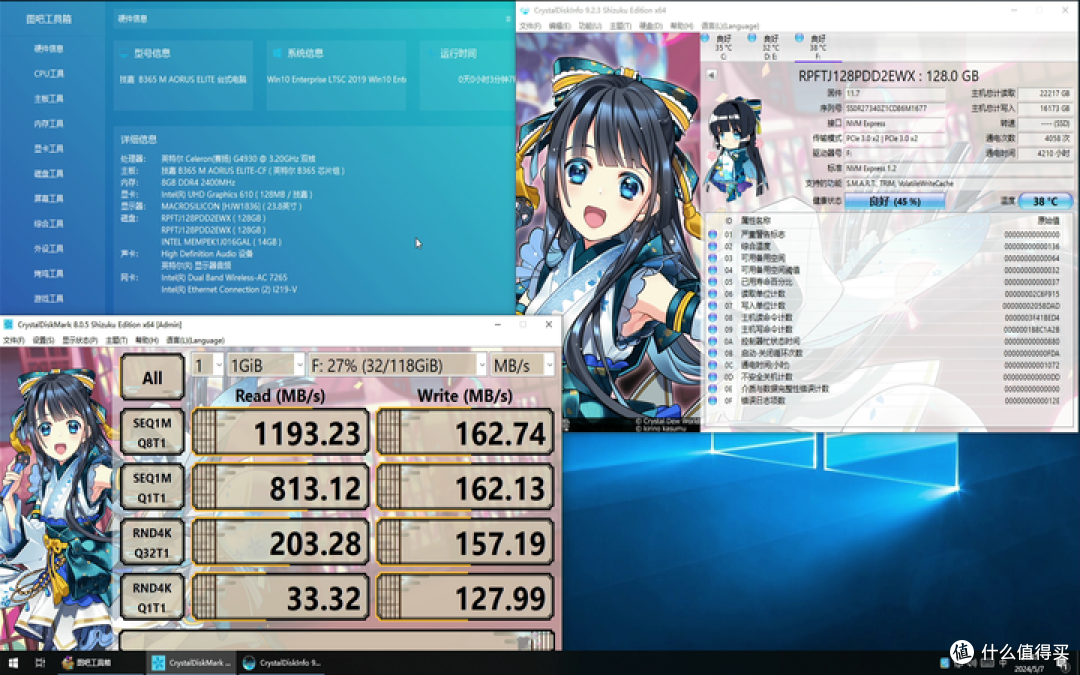Open the test count dropdown
1080x675 pixels.
(206, 365)
